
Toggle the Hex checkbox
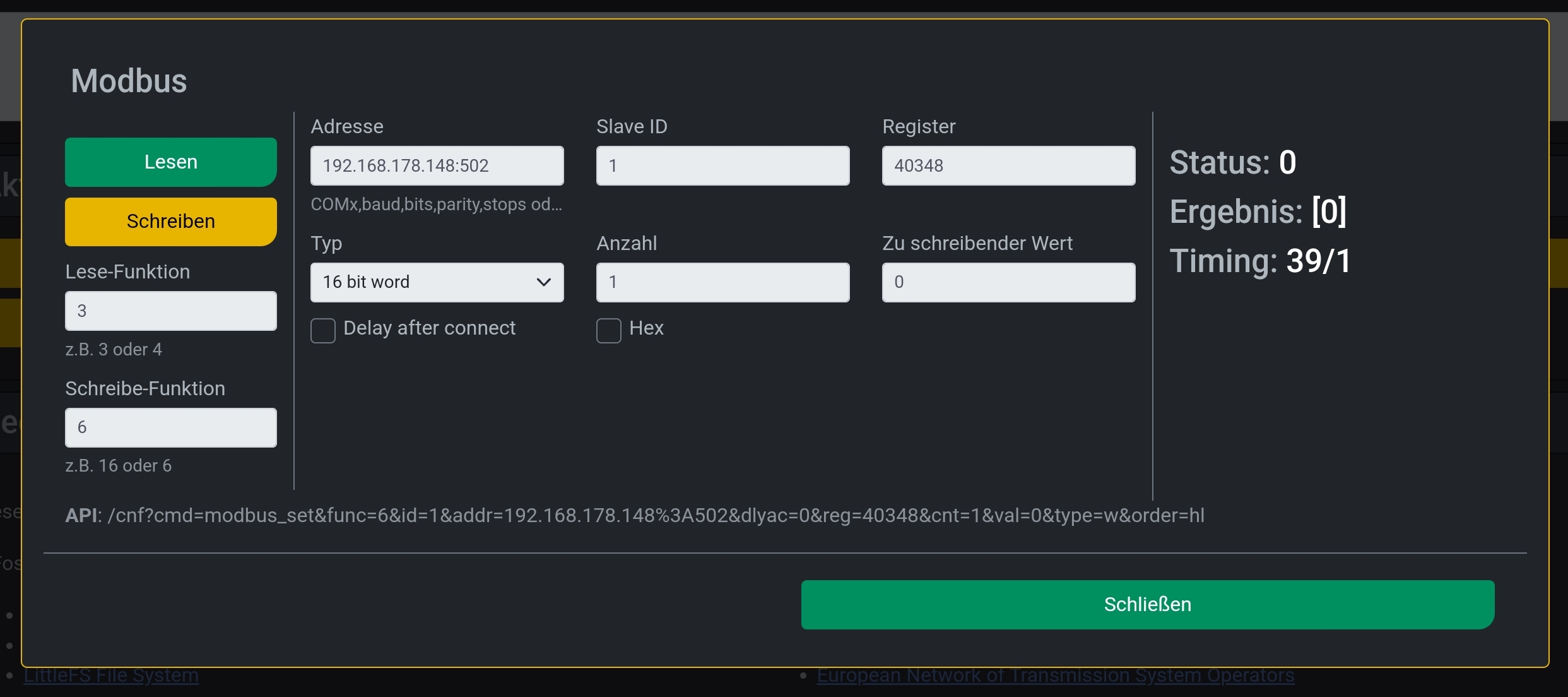click(609, 330)
